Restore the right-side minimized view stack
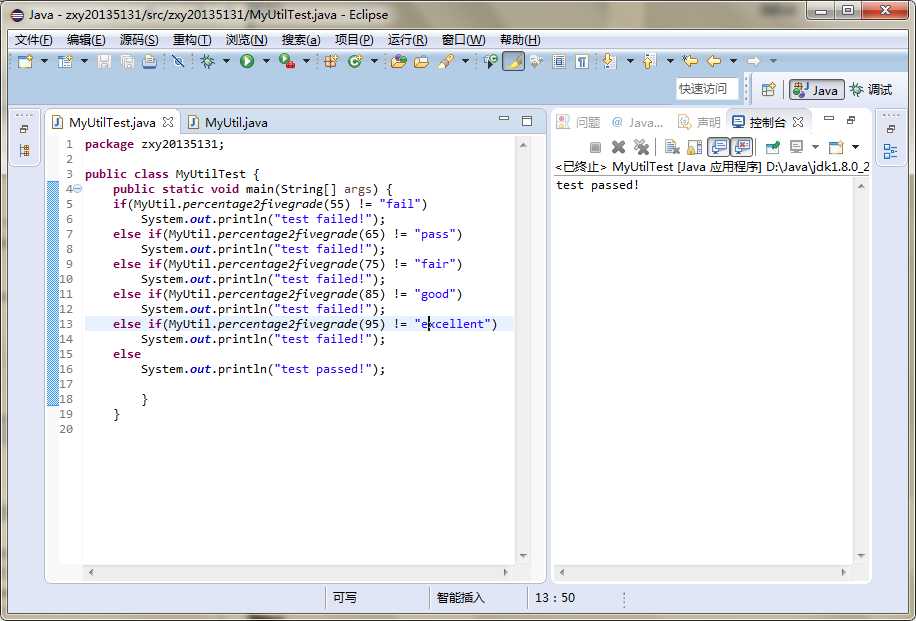Image resolution: width=916 pixels, height=621 pixels. 890,129
